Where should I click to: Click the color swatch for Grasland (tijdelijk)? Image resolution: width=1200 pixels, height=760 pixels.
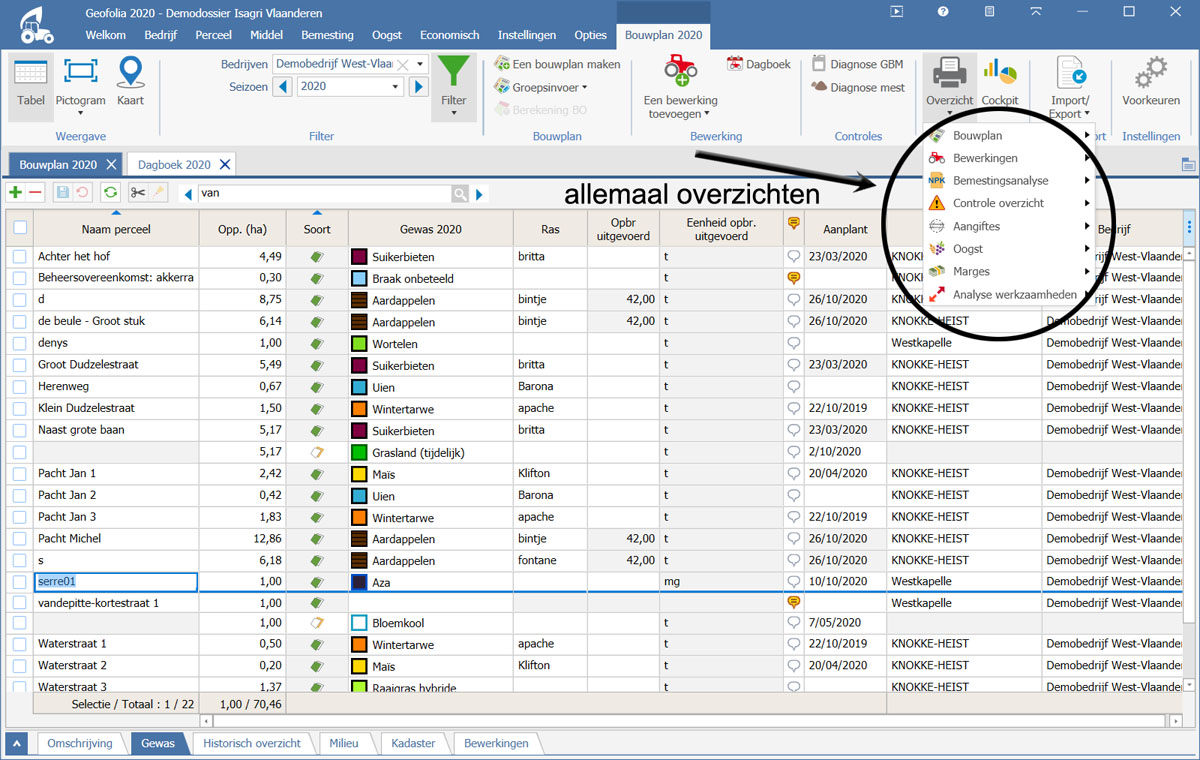tap(360, 452)
